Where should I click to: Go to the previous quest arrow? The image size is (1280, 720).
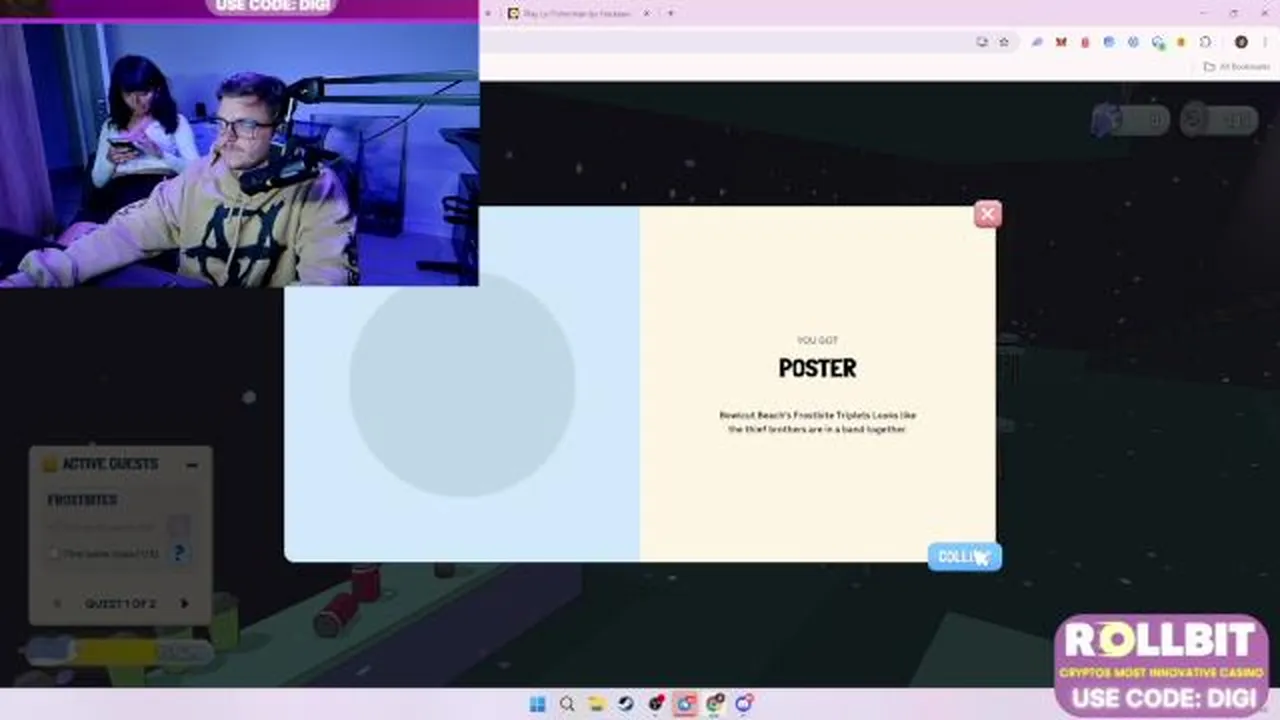click(57, 603)
